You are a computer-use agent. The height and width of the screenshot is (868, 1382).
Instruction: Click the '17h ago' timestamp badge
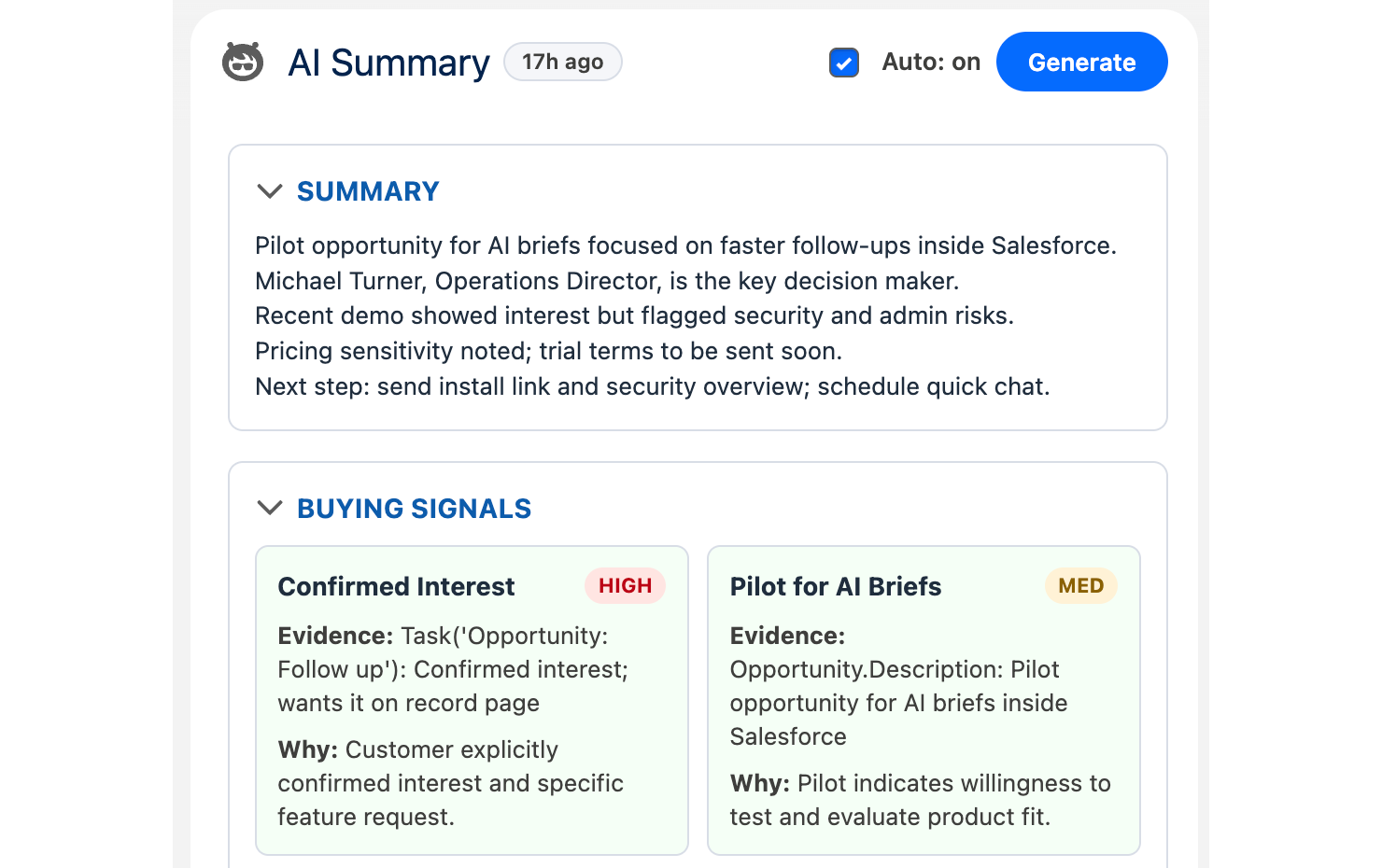(562, 61)
